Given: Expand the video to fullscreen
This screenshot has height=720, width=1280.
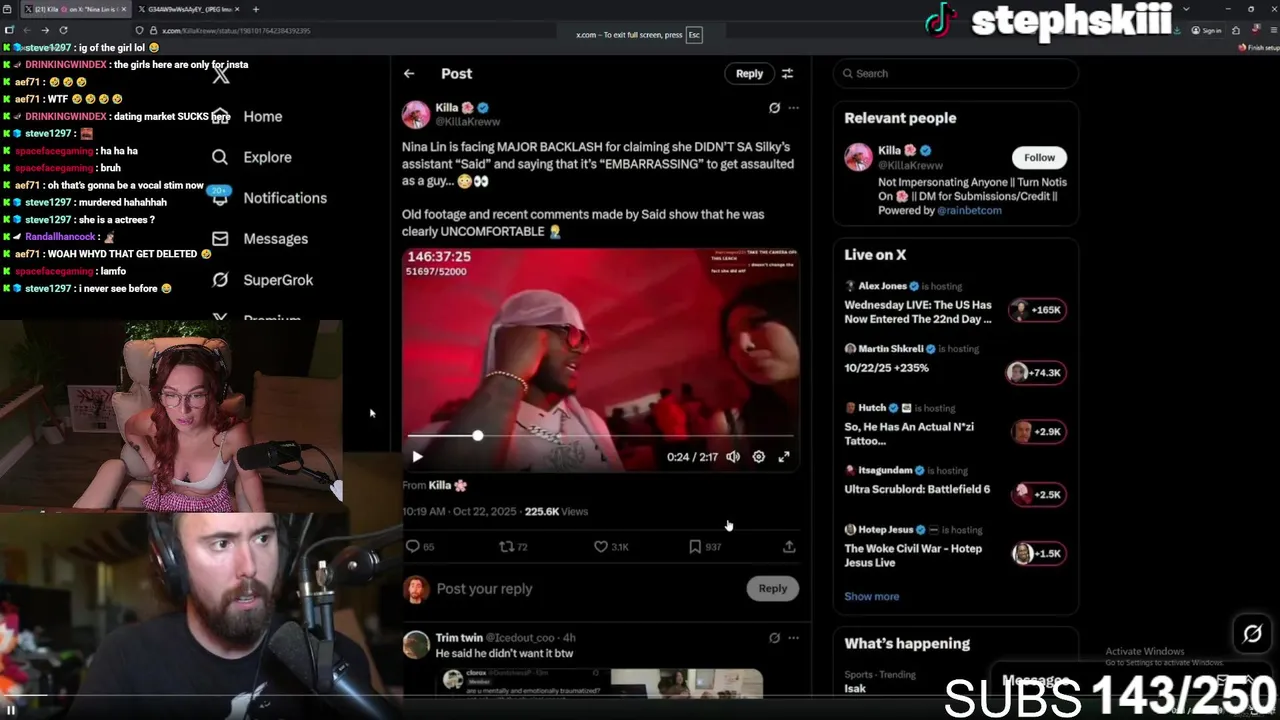Looking at the screenshot, I should (x=784, y=457).
